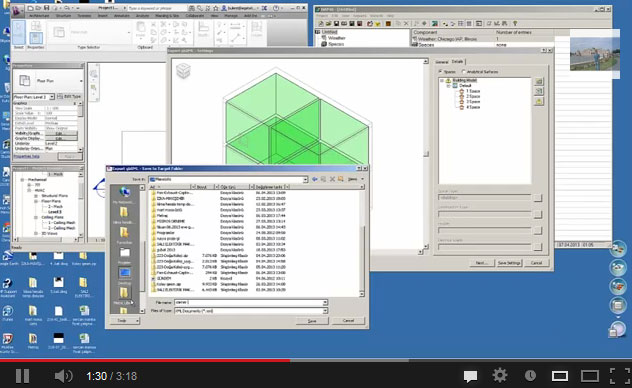This screenshot has height=388, width=632.
Task: Select Weather item in right window tree
Action: pyautogui.click(x=337, y=38)
